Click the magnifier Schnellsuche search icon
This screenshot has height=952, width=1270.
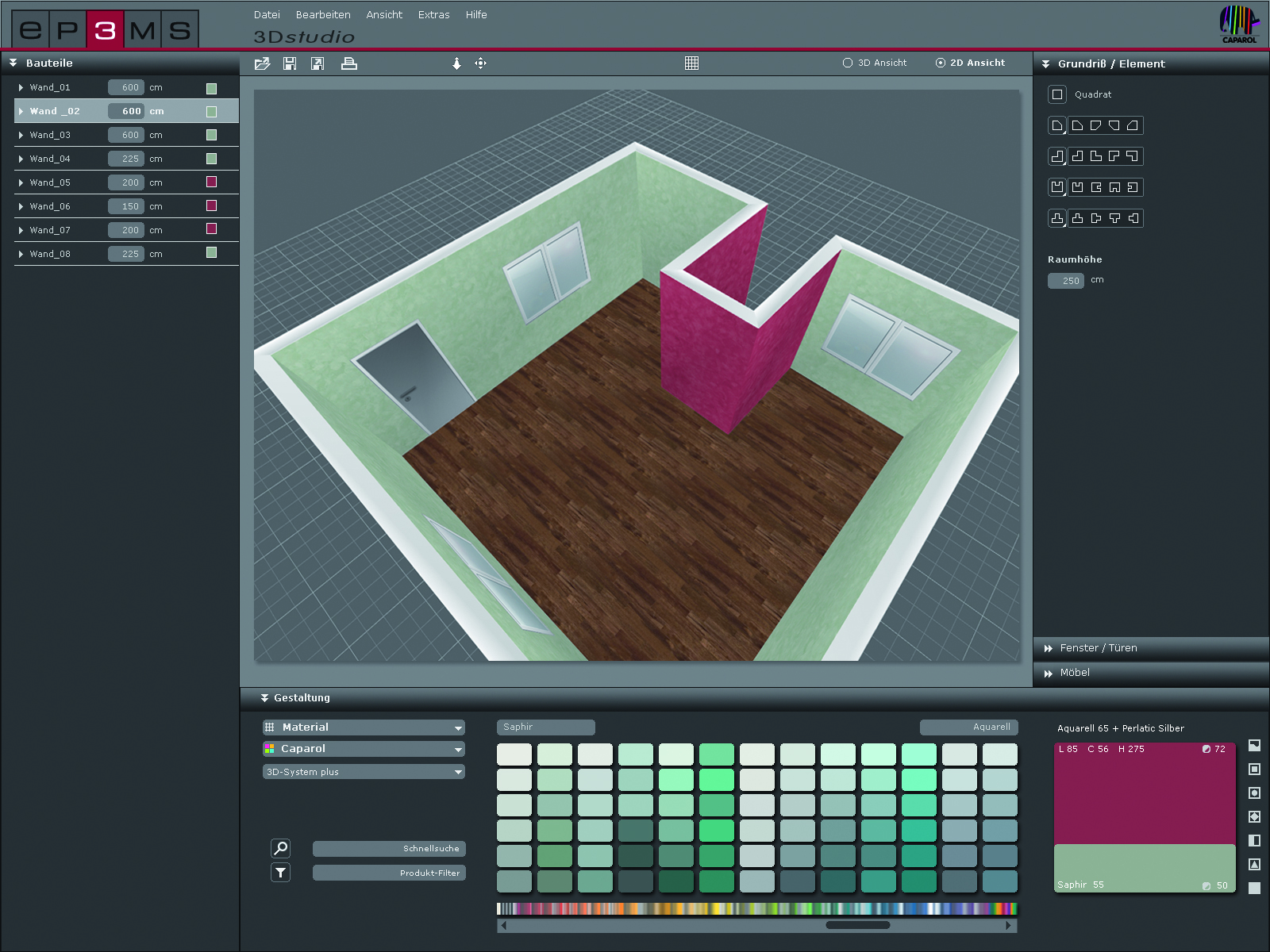point(280,848)
